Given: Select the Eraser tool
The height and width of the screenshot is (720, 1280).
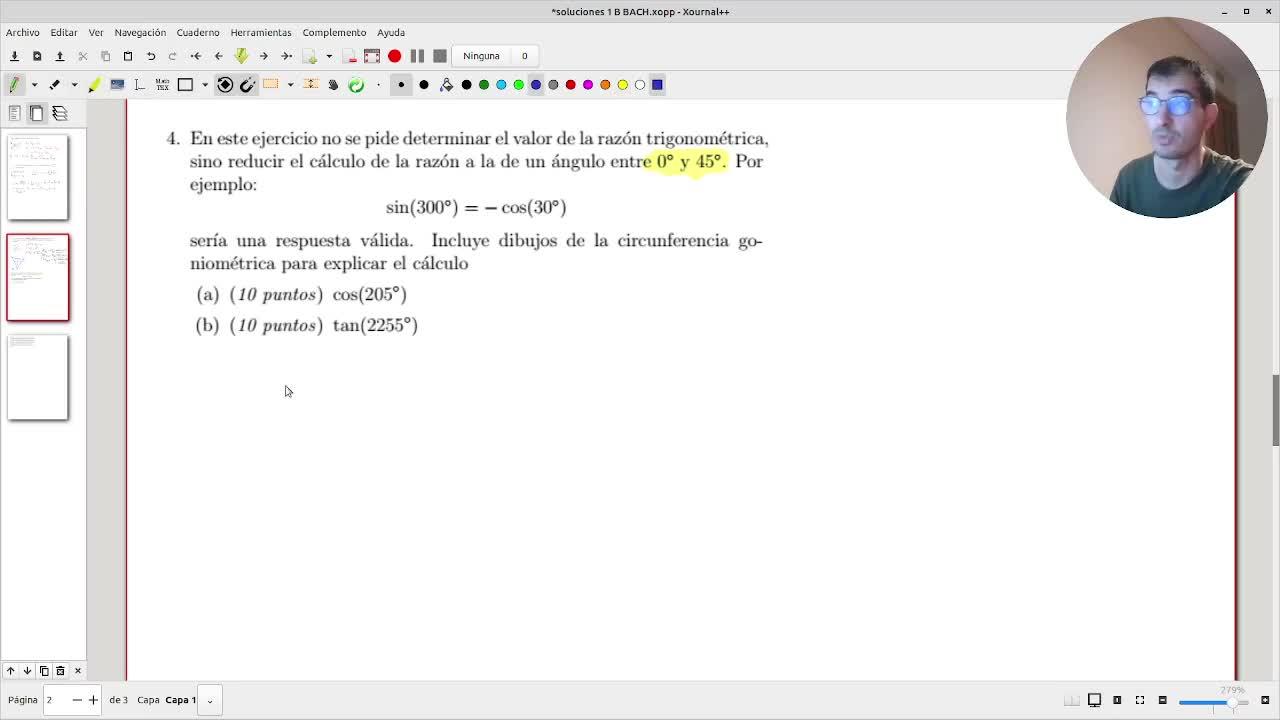Looking at the screenshot, I should pyautogui.click(x=55, y=85).
